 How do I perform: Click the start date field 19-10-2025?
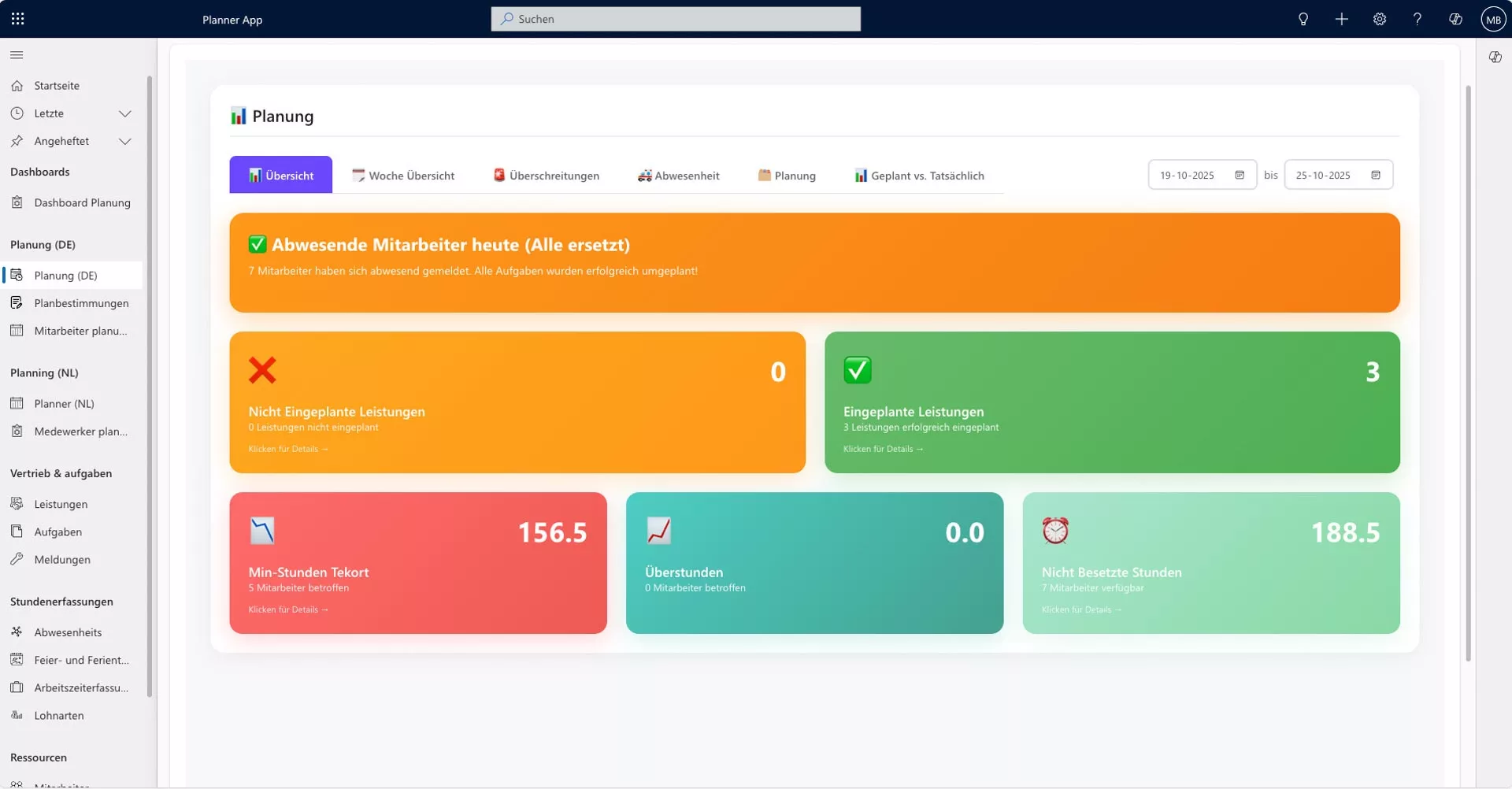tap(1202, 175)
